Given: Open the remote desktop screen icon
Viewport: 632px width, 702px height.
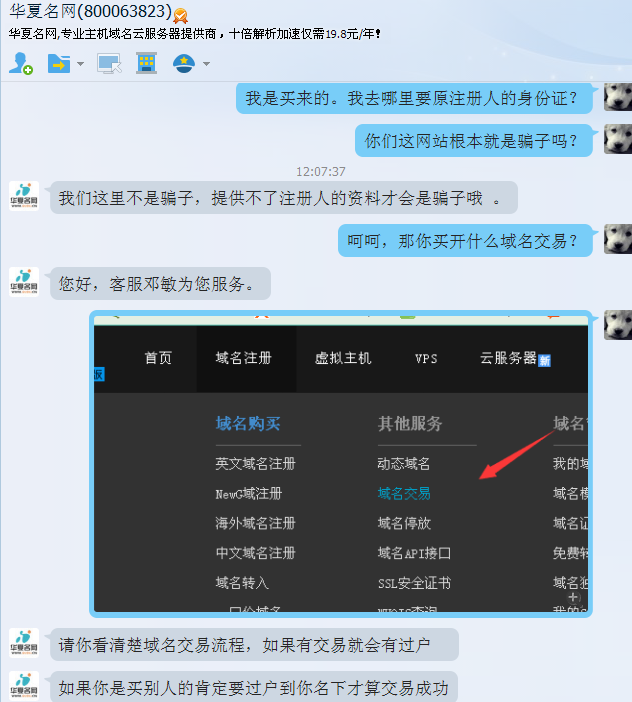Looking at the screenshot, I should [108, 64].
